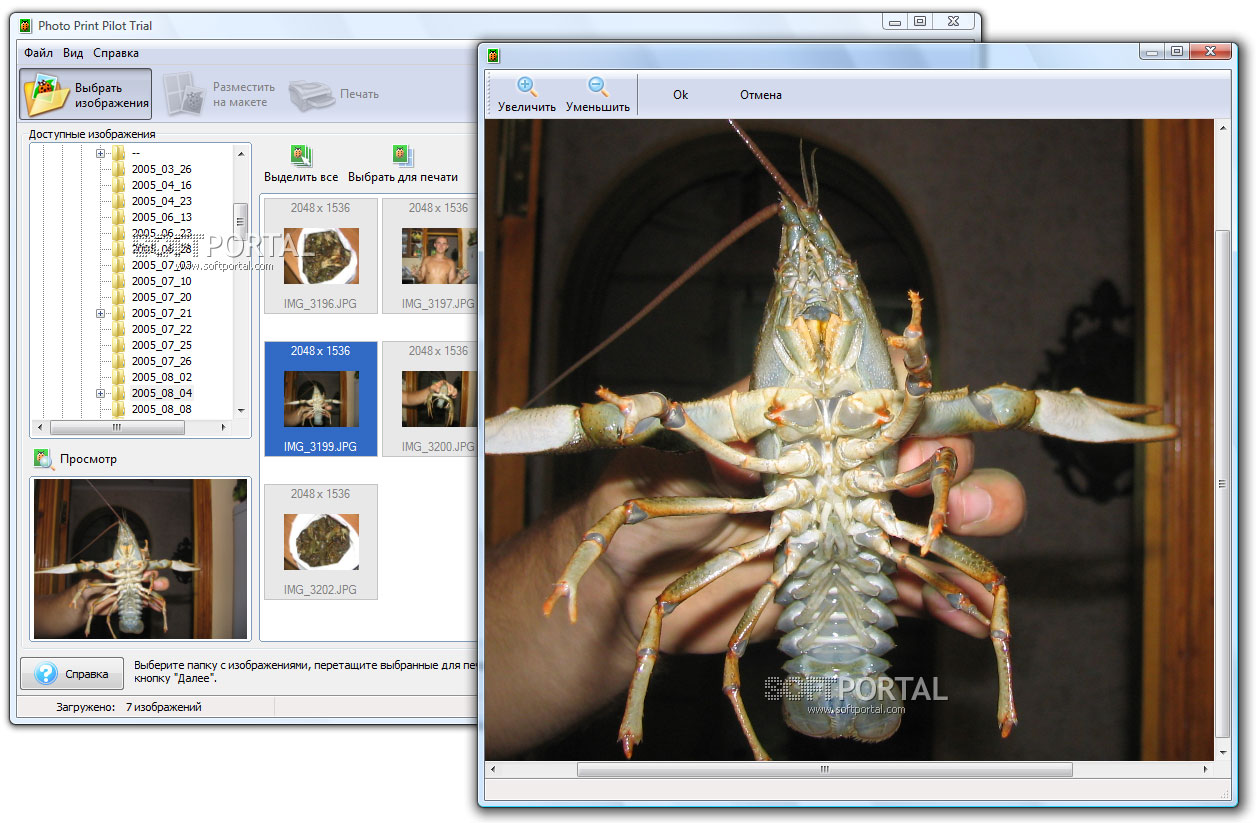1258x823 pixels.
Task: Expand the '--' folder node
Action: pos(100,153)
